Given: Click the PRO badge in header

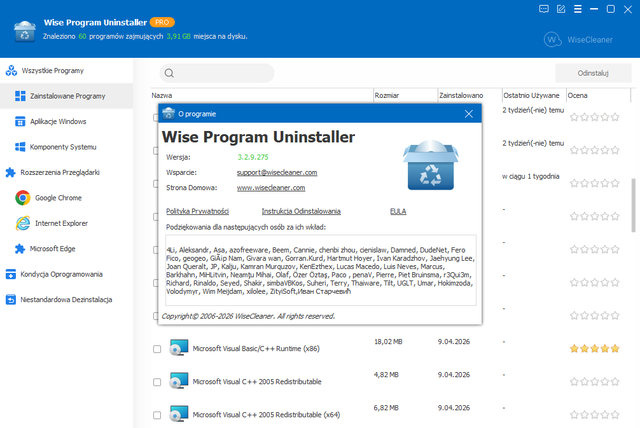Looking at the screenshot, I should click(x=162, y=22).
